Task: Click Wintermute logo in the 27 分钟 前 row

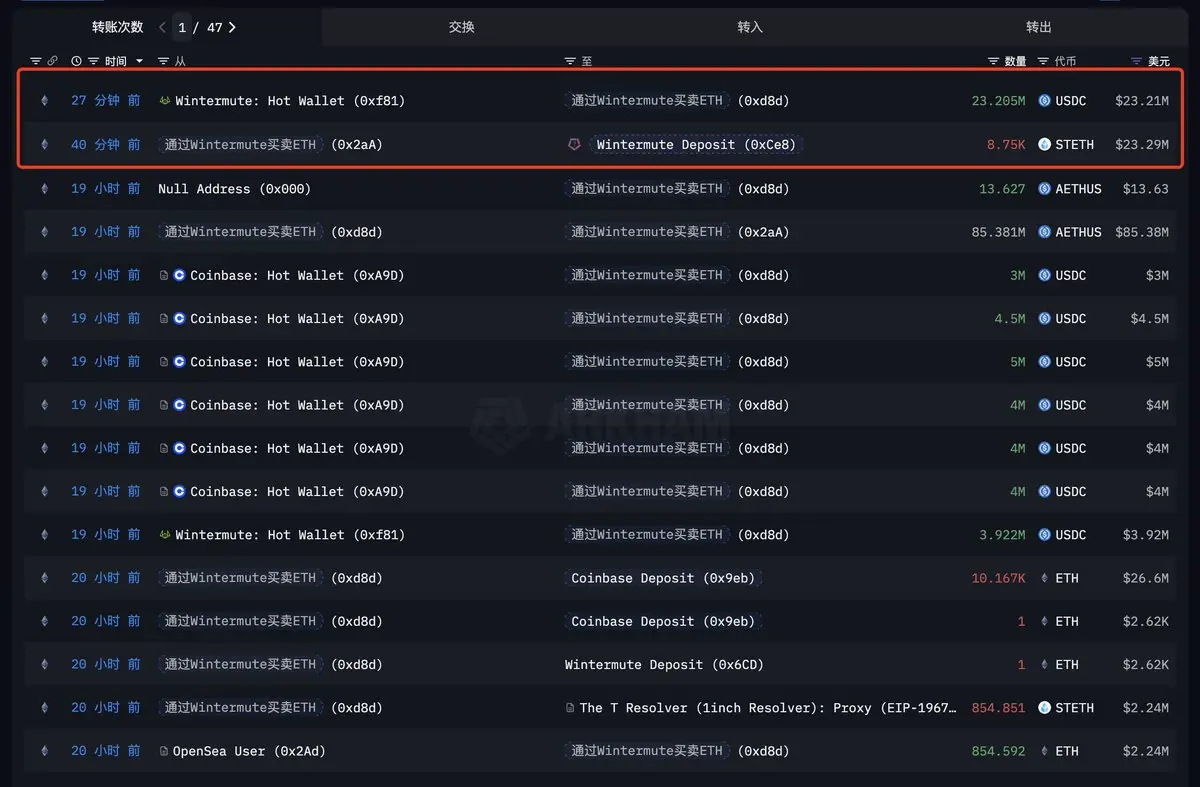Action: [x=164, y=101]
